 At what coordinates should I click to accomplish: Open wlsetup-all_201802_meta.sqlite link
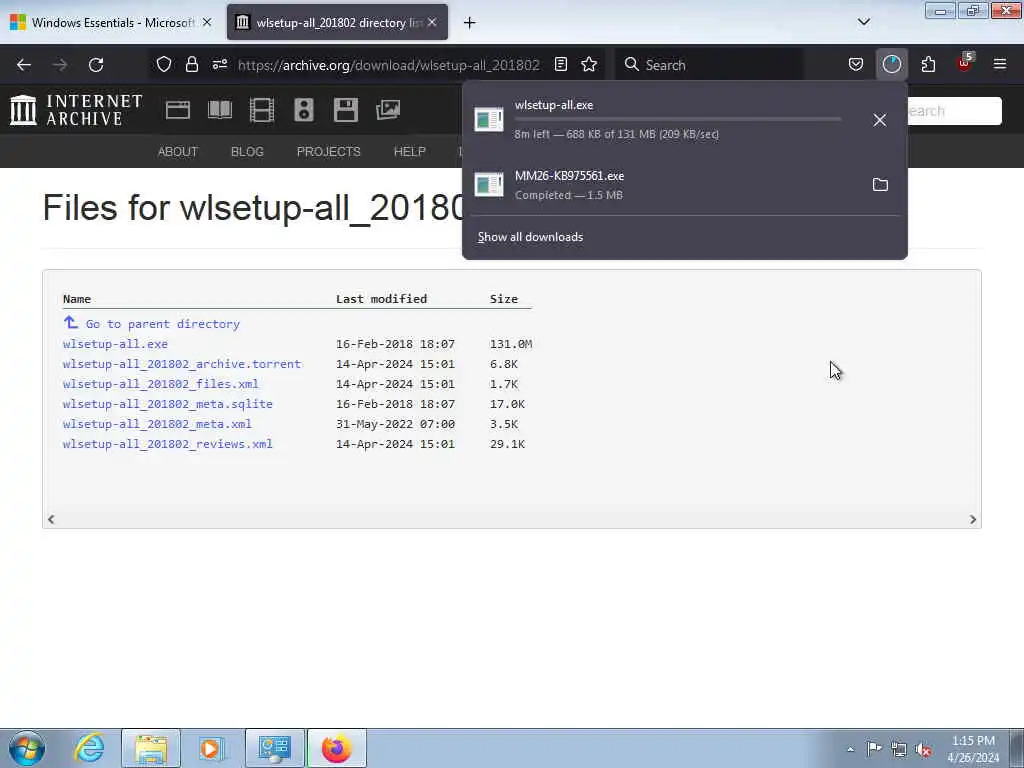168,404
